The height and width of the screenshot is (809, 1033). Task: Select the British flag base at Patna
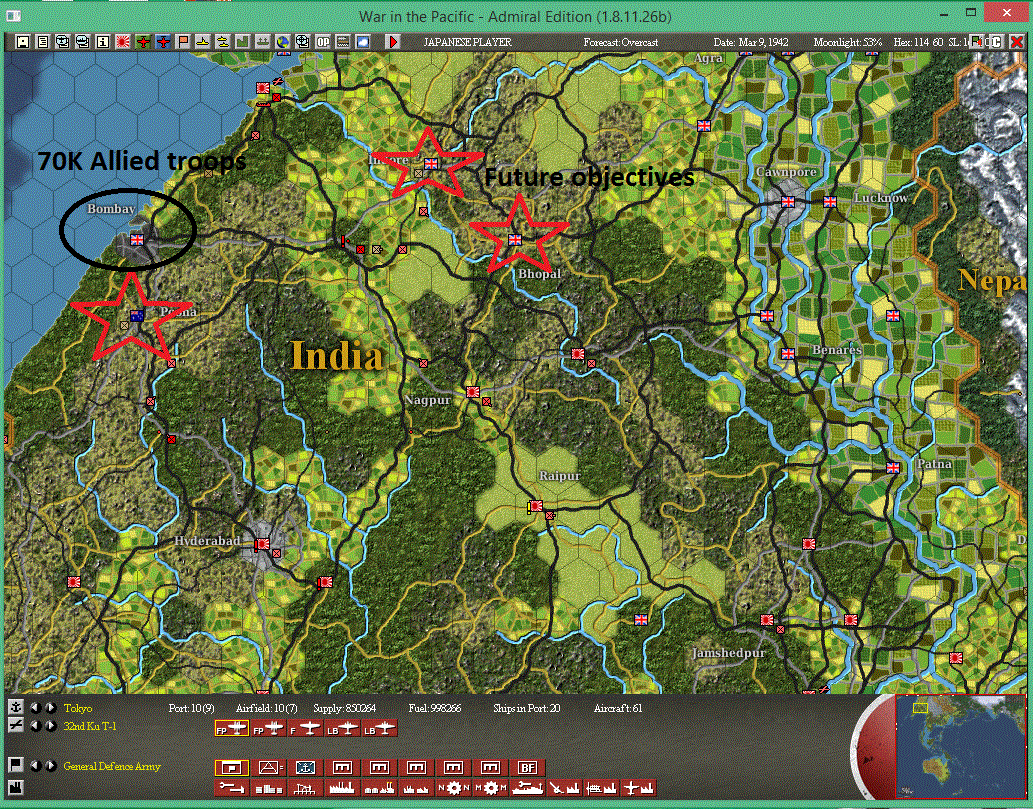pos(893,468)
